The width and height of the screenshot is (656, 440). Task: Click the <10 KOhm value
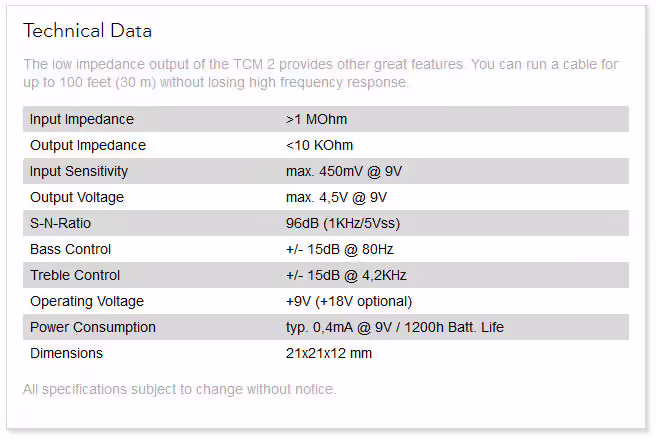point(319,145)
